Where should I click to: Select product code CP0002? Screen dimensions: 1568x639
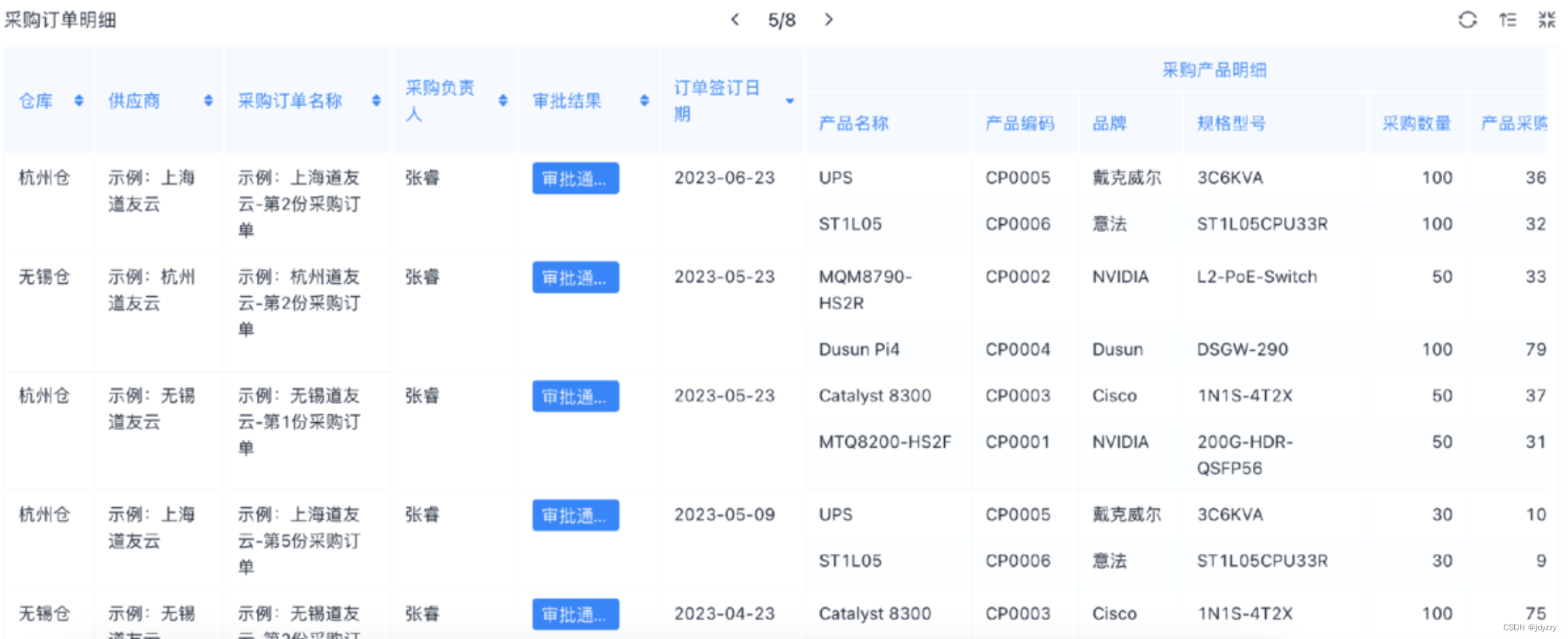coord(1018,277)
